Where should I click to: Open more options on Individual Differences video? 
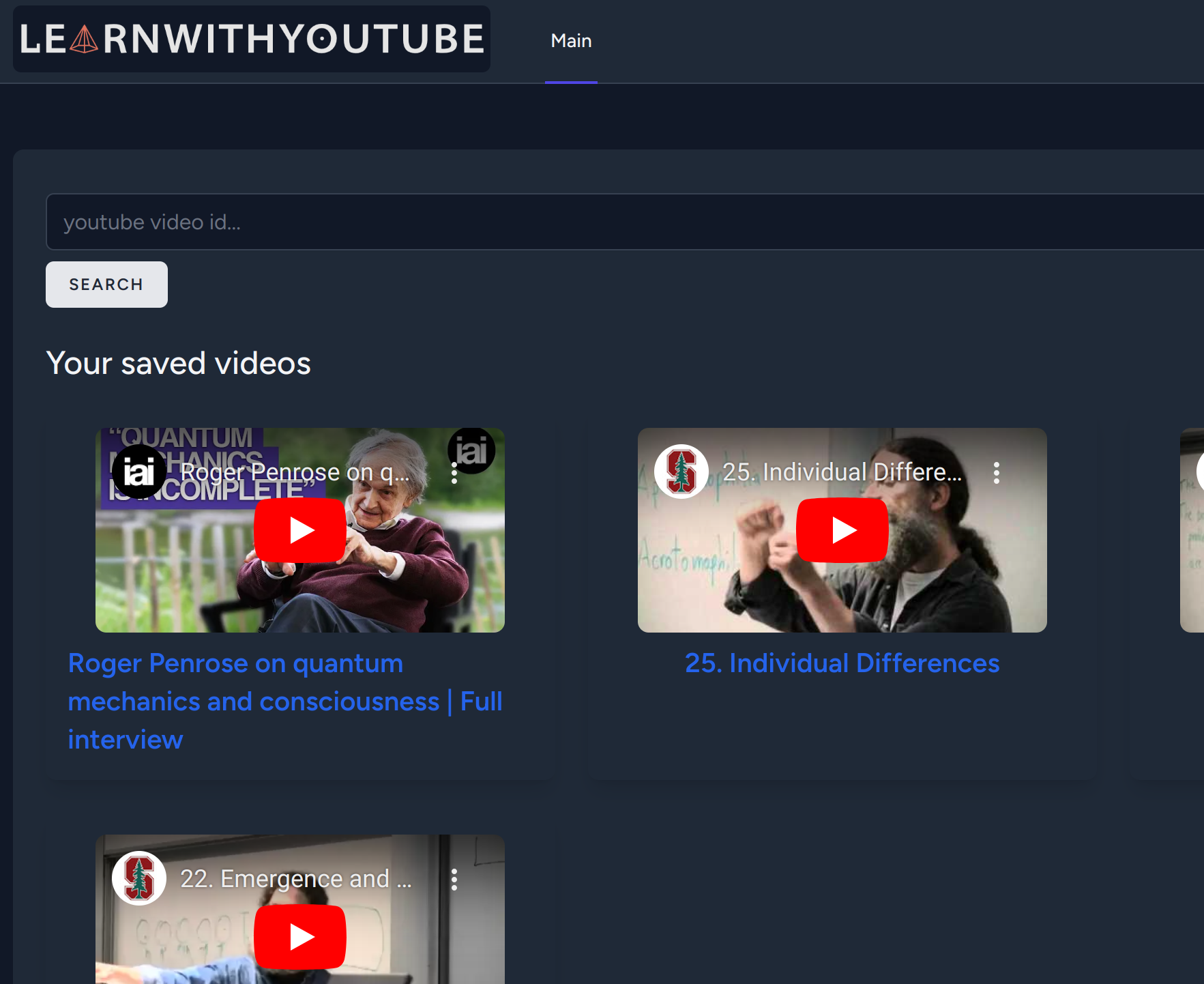click(x=997, y=472)
